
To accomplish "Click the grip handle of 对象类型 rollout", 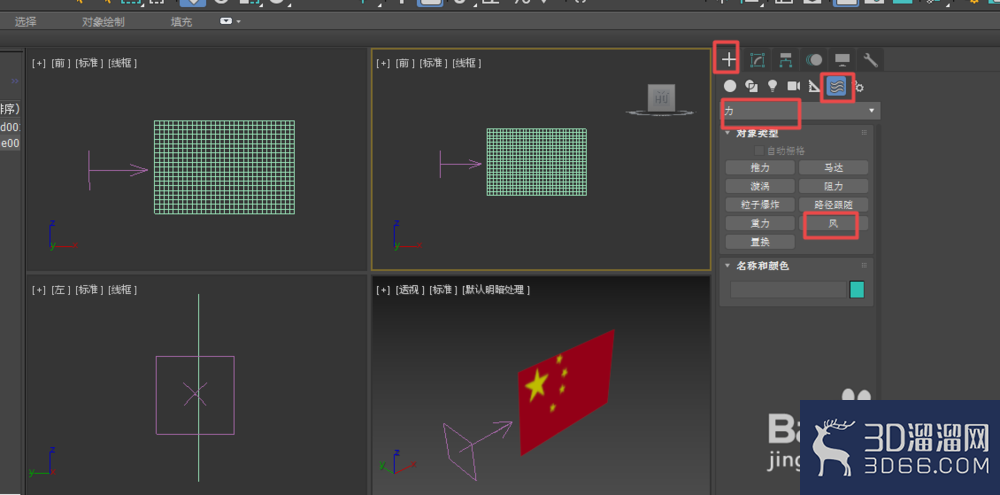I will (865, 133).
